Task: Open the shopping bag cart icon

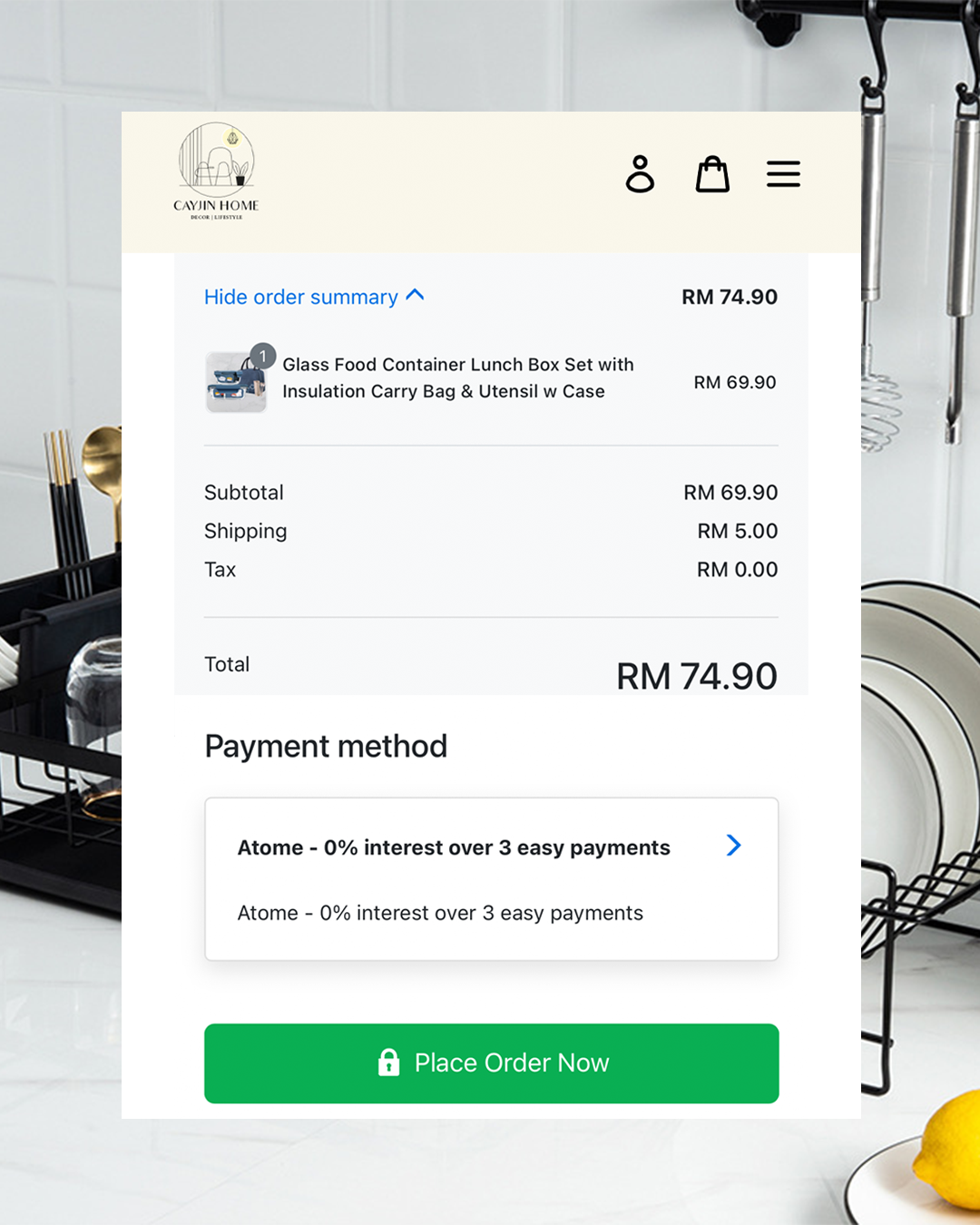Action: click(x=712, y=173)
